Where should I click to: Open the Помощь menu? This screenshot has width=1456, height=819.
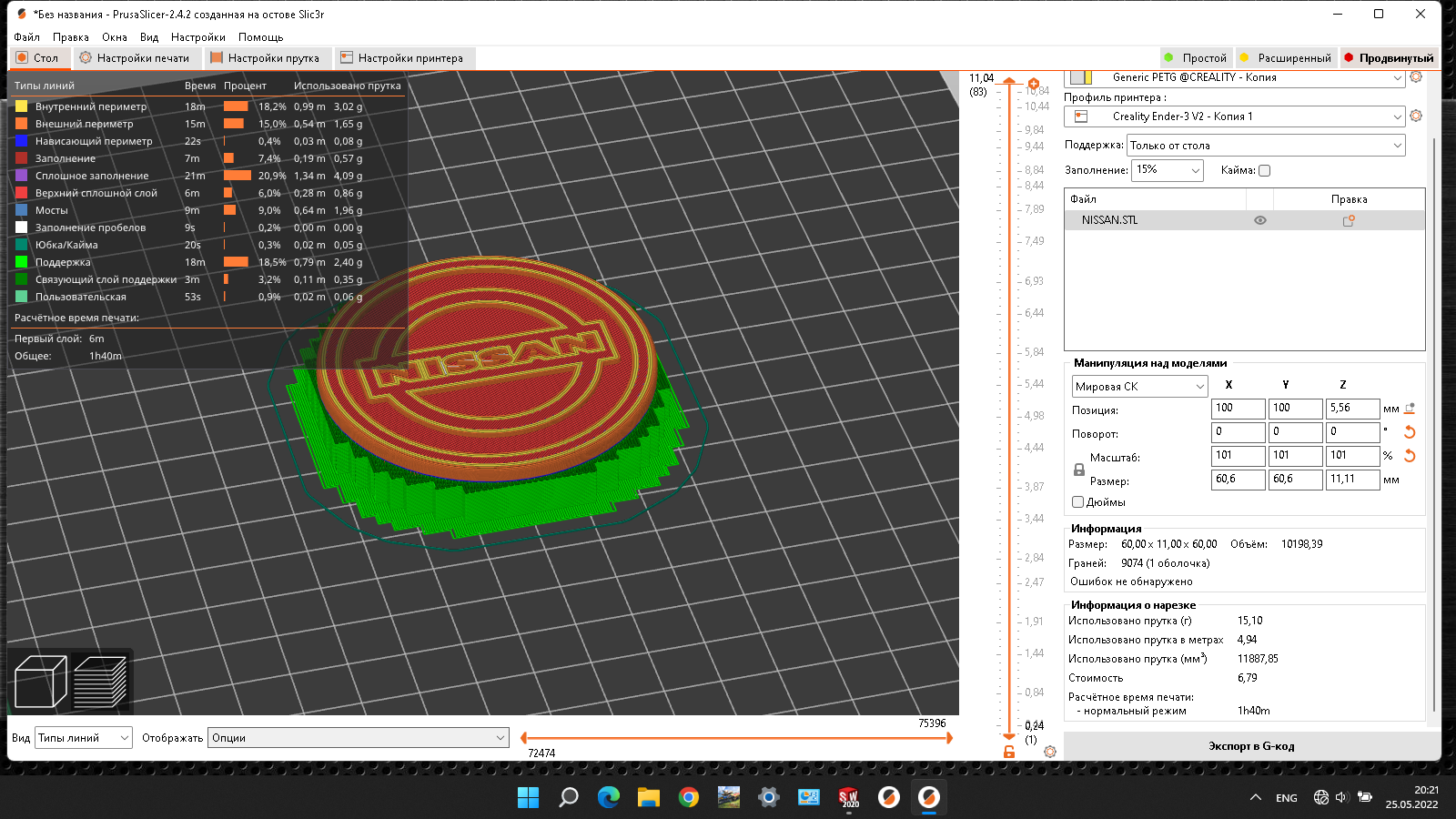[260, 37]
